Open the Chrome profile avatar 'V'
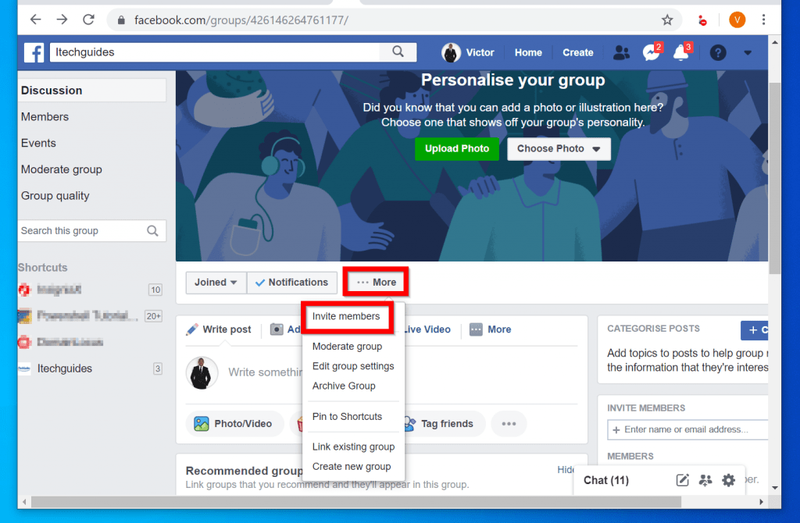Image resolution: width=800 pixels, height=523 pixels. (737, 20)
